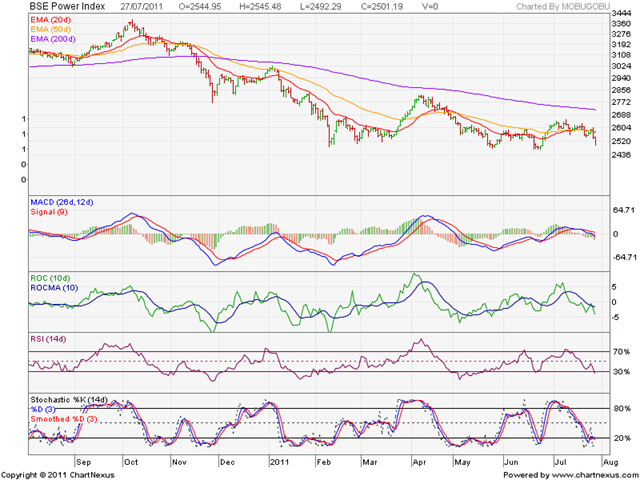
Task: Select the EMA (200d) legend label
Action: coord(53,39)
